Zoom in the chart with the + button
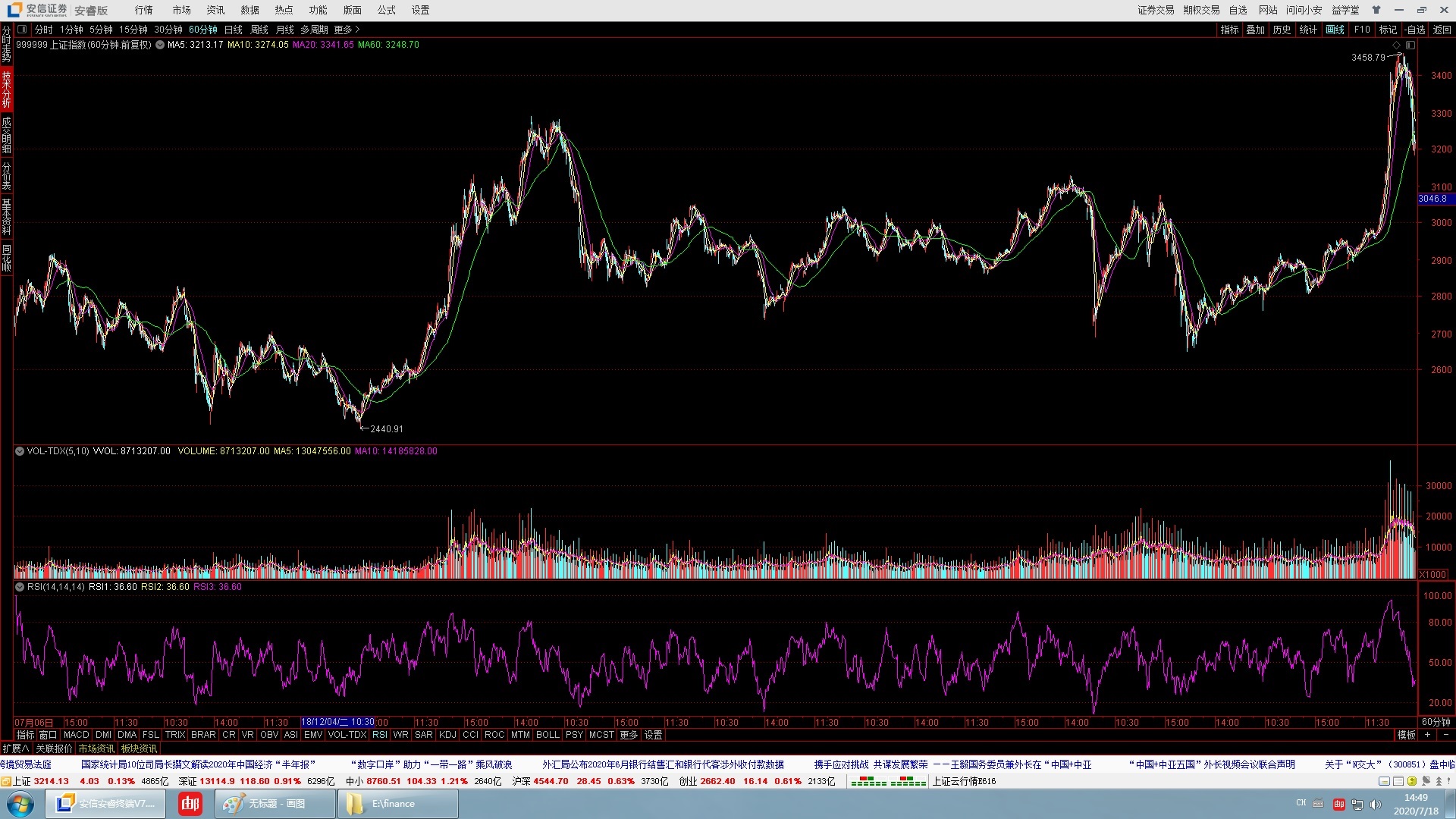 coord(1428,735)
